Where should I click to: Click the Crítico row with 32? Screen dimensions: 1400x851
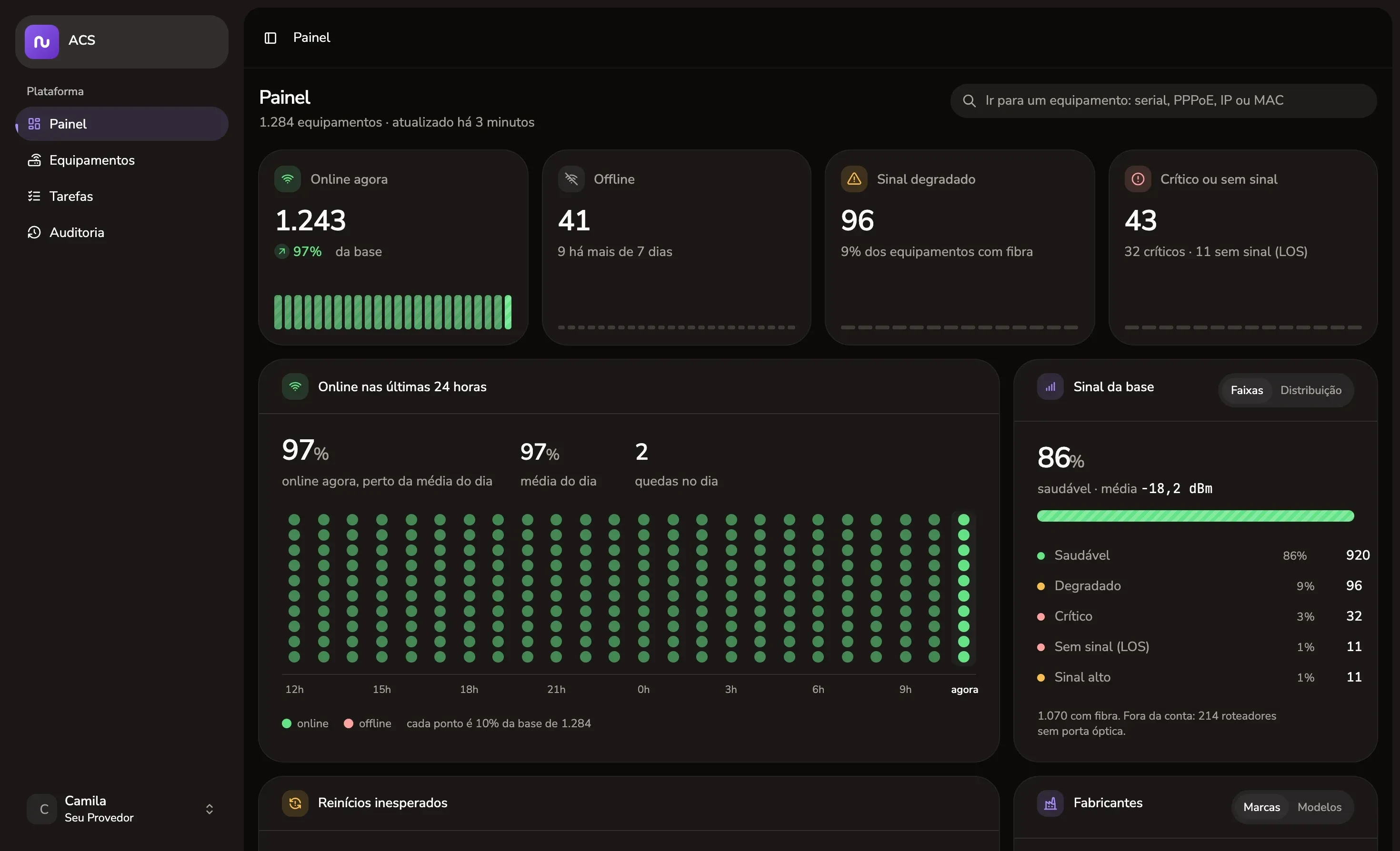[x=1200, y=616]
